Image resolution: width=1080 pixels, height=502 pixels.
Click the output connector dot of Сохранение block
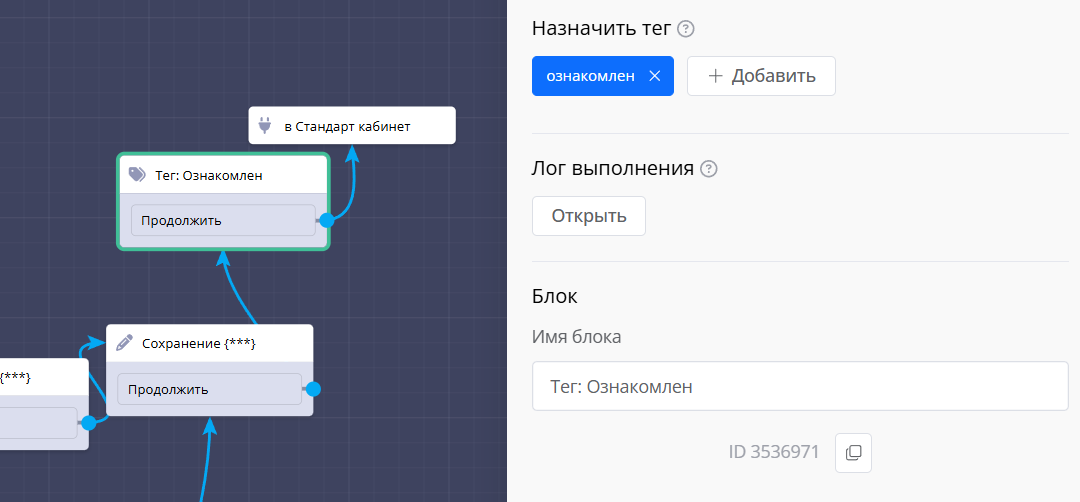click(313, 389)
